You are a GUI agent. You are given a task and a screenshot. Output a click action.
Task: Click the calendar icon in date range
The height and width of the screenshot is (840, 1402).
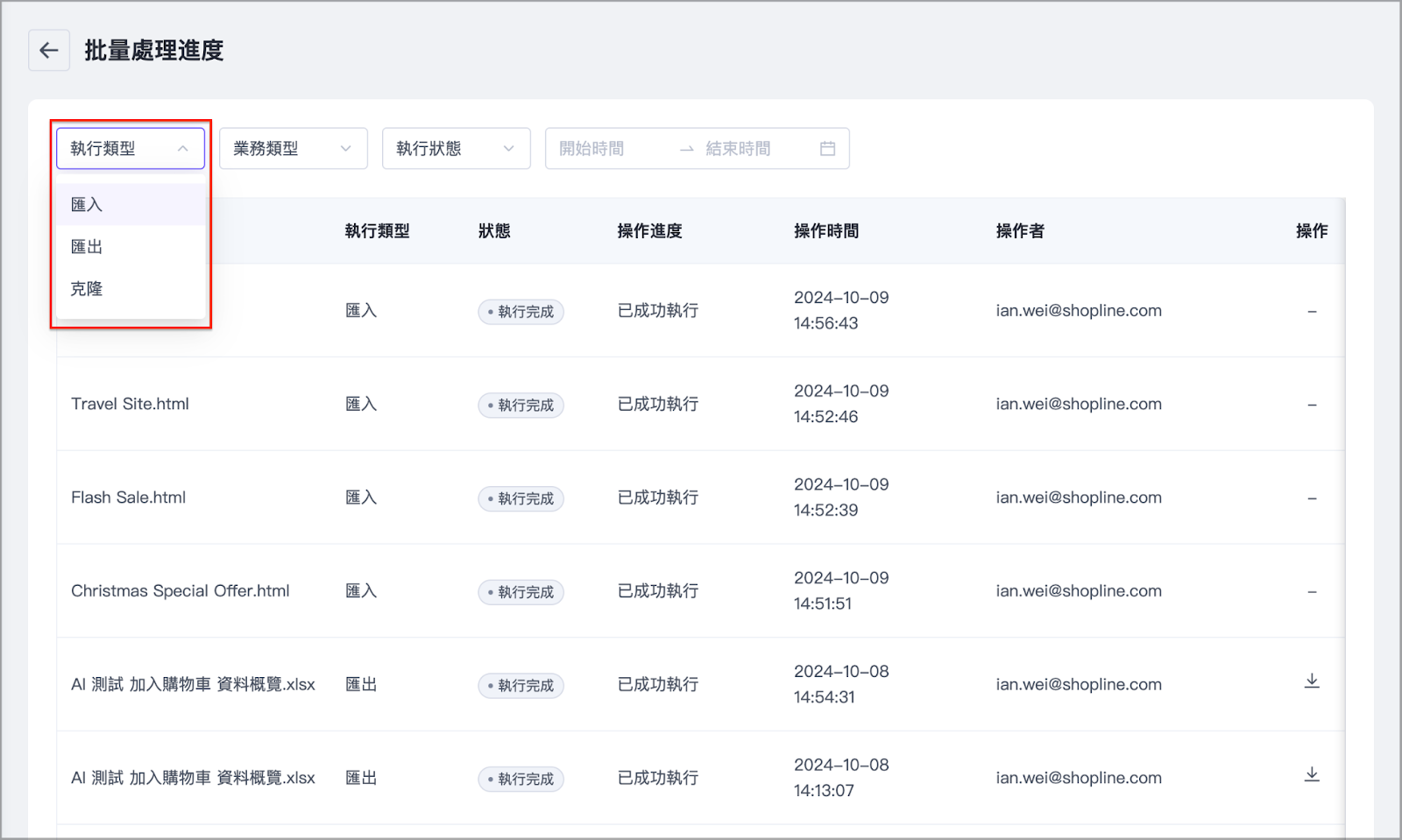(x=827, y=149)
